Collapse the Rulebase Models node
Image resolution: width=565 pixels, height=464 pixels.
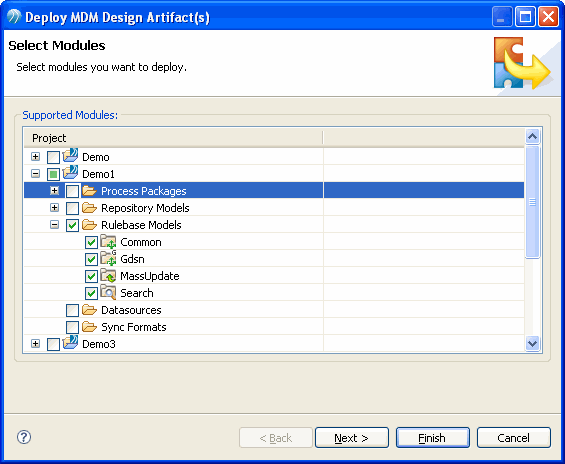click(54, 225)
